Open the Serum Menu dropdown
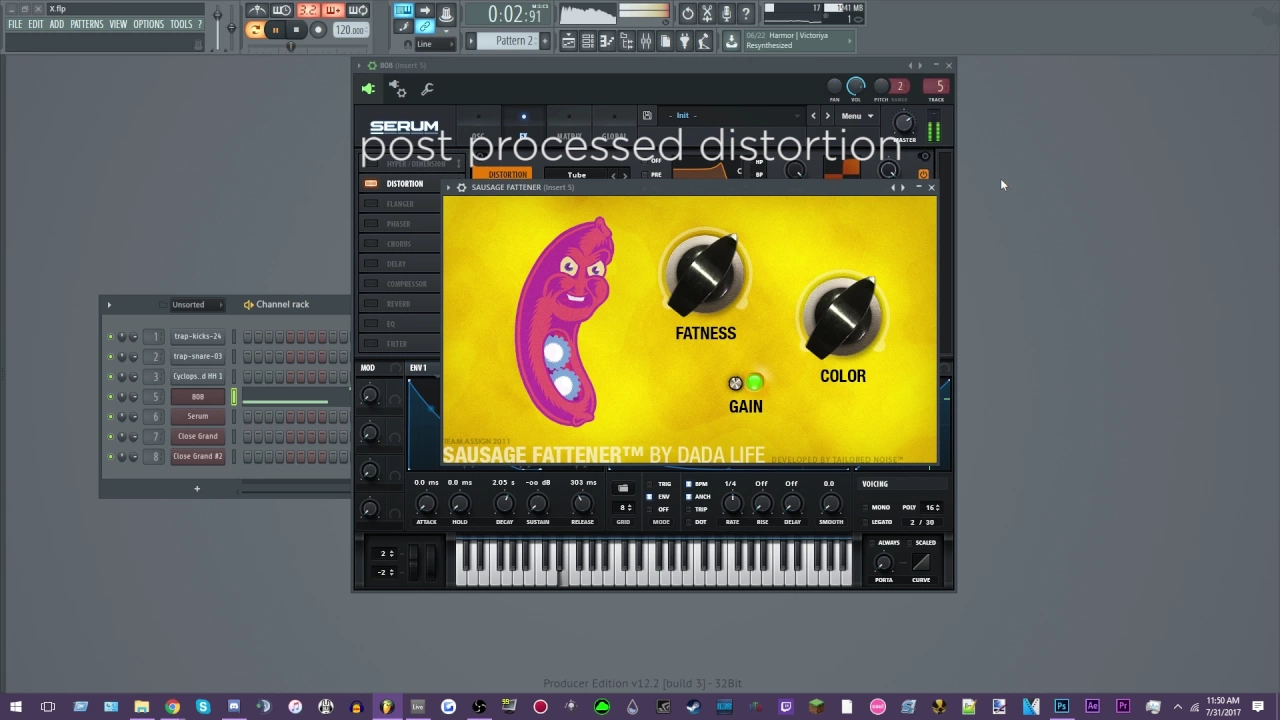This screenshot has width=1280, height=720. point(857,116)
